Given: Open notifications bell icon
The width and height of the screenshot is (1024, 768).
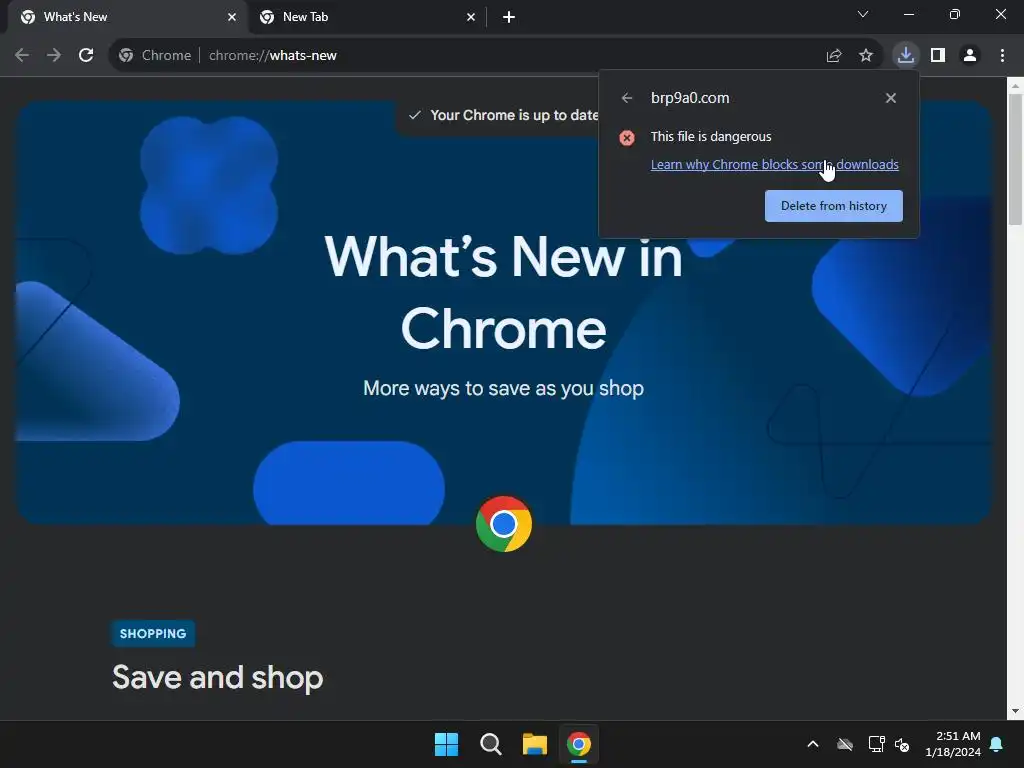Looking at the screenshot, I should click(x=997, y=744).
